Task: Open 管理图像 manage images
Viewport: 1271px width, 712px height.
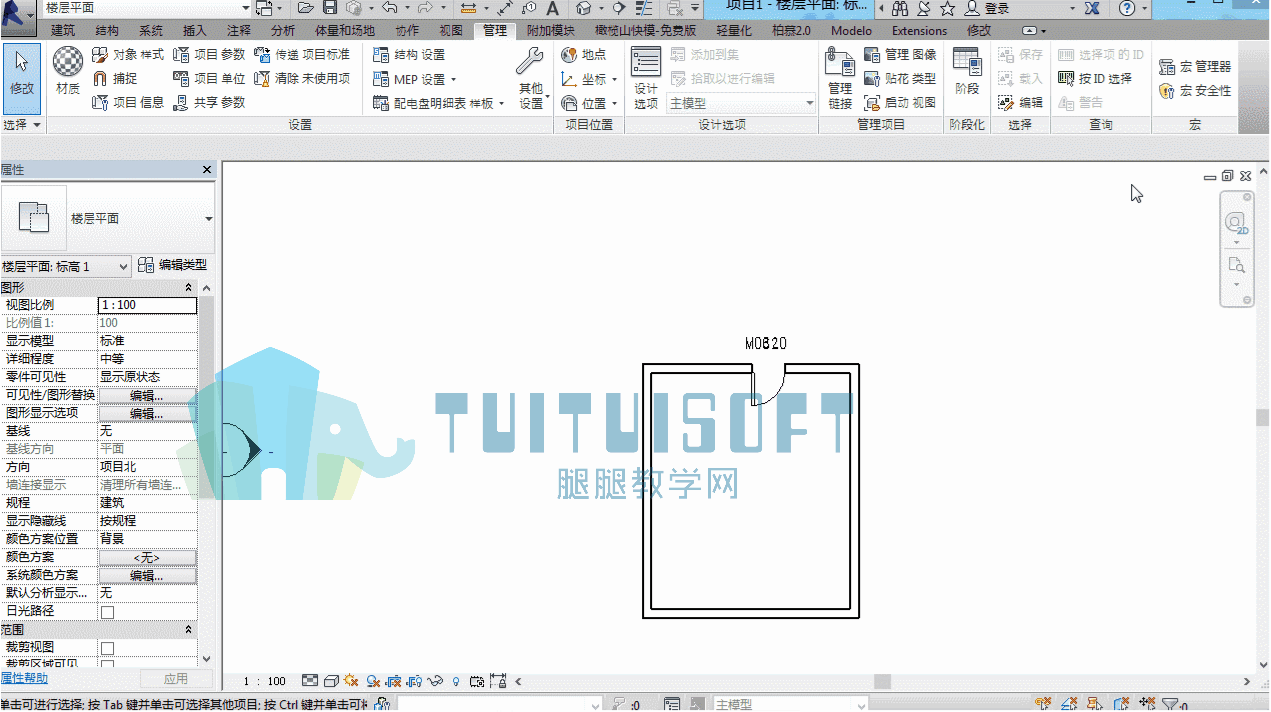Action: pyautogui.click(x=900, y=54)
